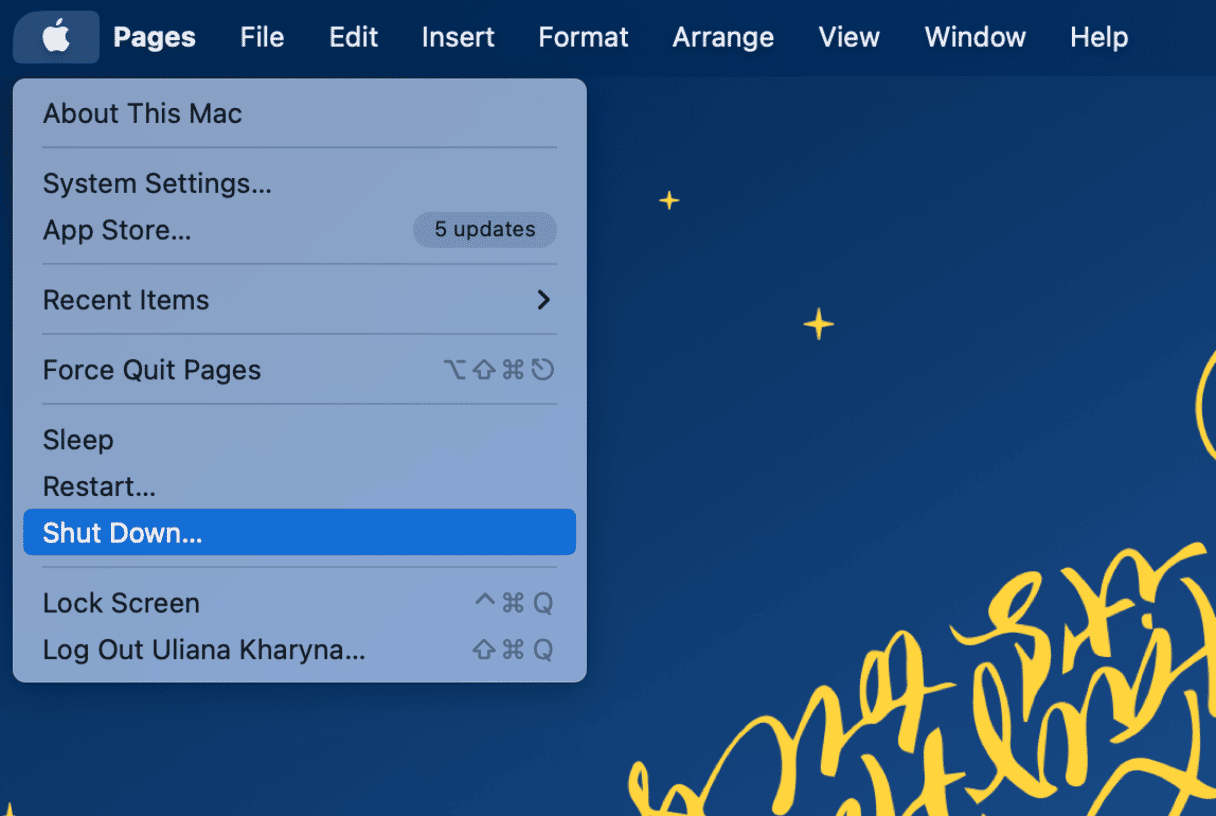This screenshot has height=816, width=1216.
Task: Open System Settings from Apple menu
Action: [x=299, y=184]
